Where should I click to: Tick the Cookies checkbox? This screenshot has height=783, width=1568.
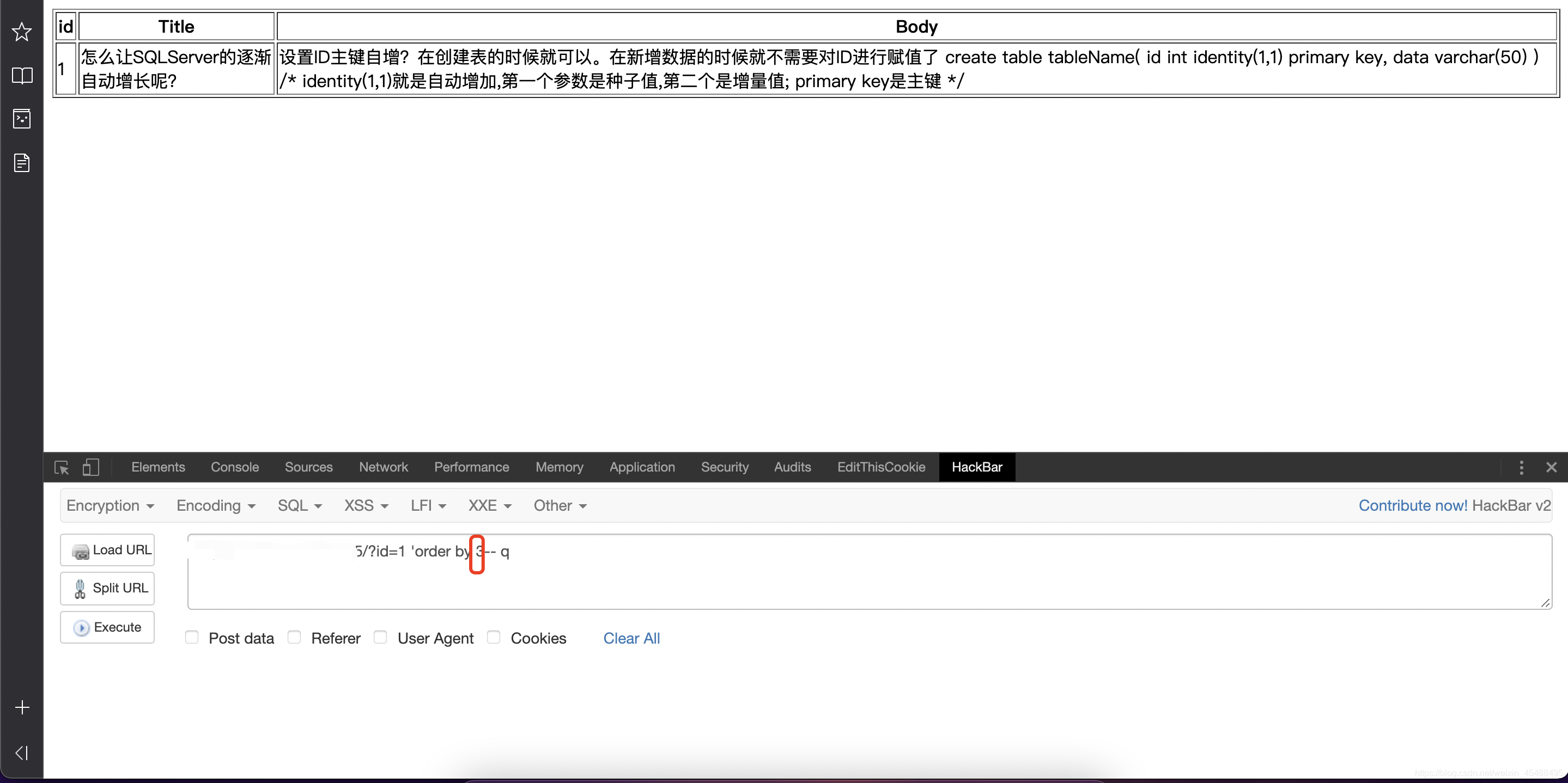[x=494, y=637]
